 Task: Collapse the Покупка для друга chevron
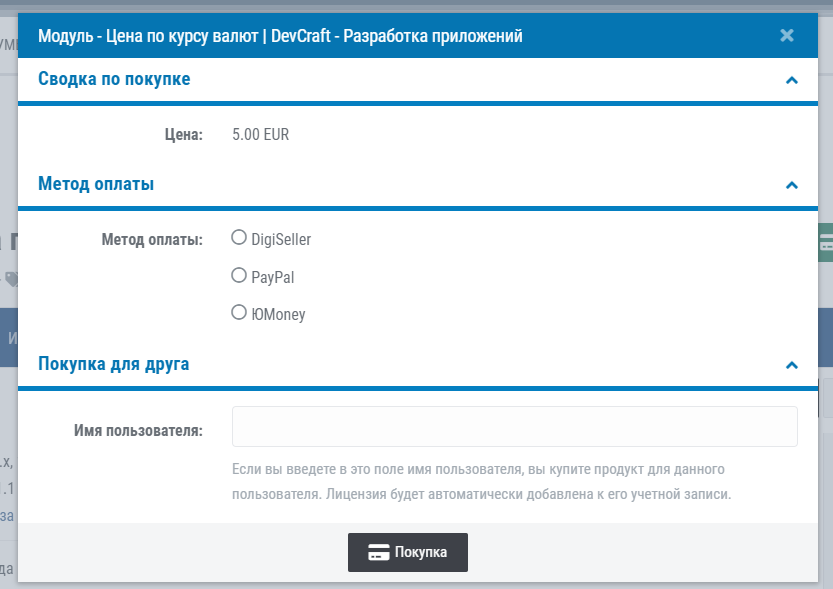[x=792, y=365]
